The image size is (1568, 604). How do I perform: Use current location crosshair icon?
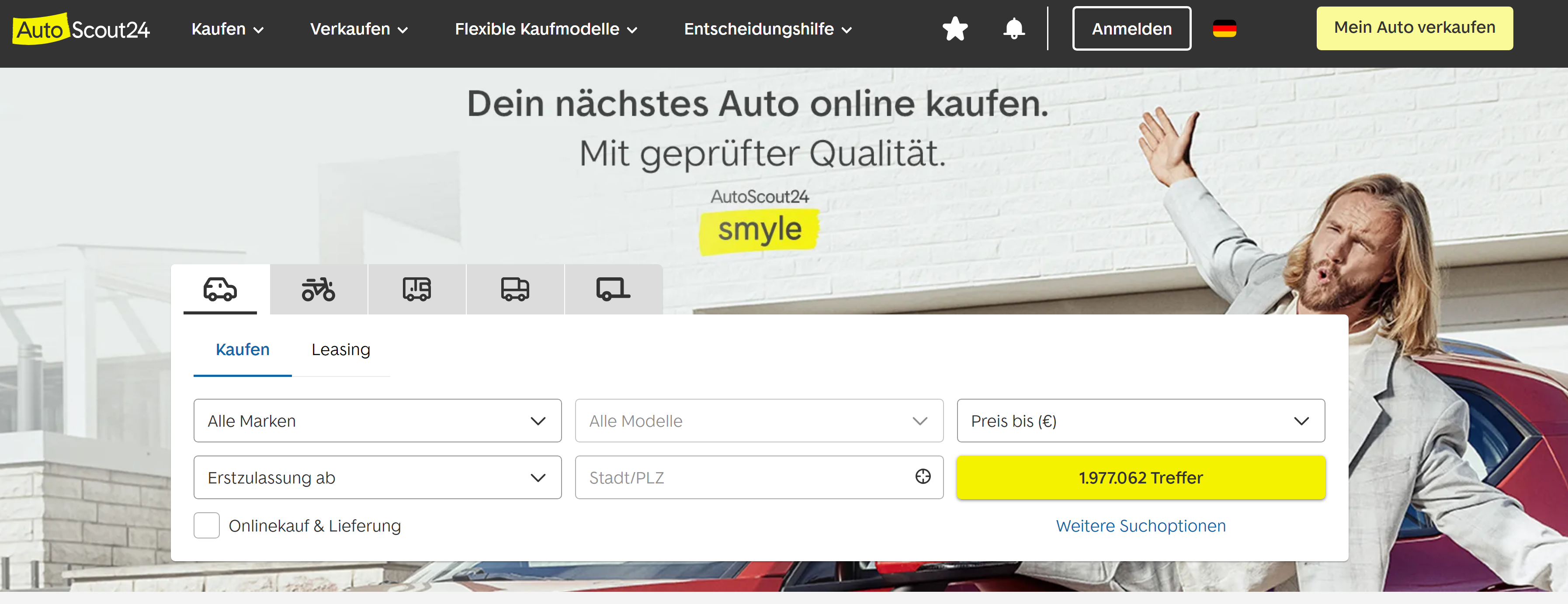[x=923, y=477]
